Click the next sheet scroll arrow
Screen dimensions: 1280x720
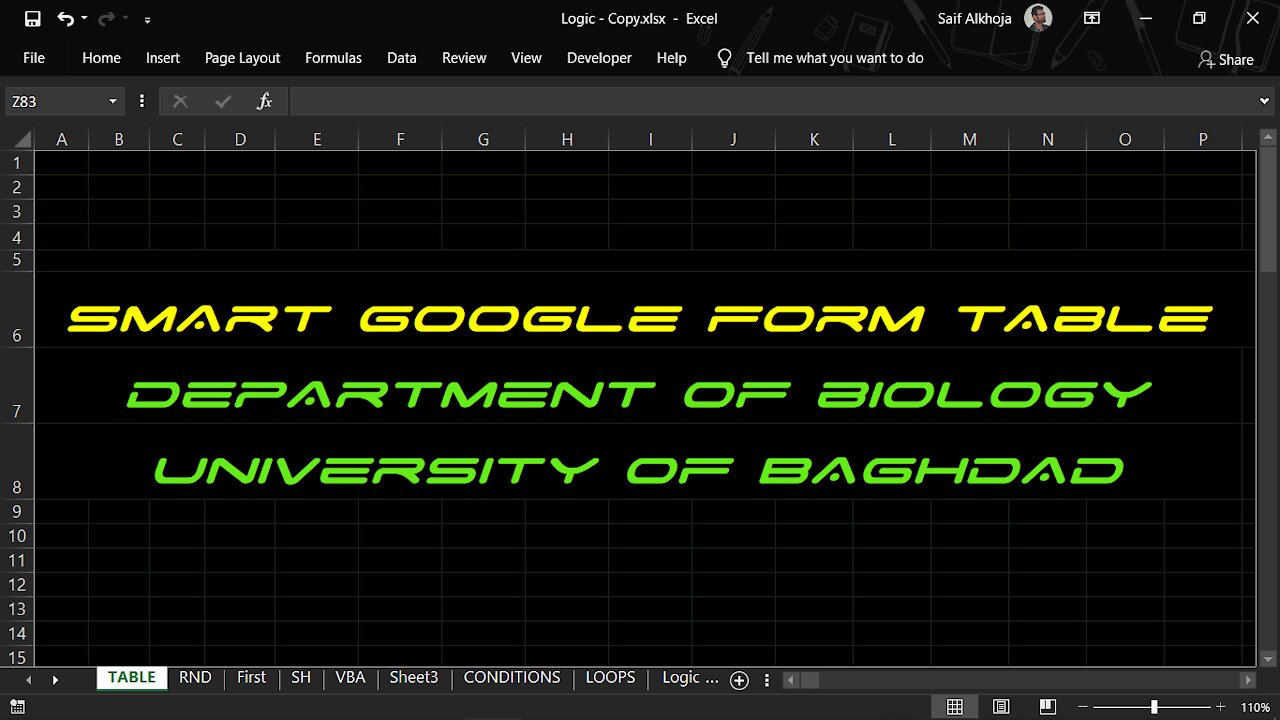pos(55,680)
